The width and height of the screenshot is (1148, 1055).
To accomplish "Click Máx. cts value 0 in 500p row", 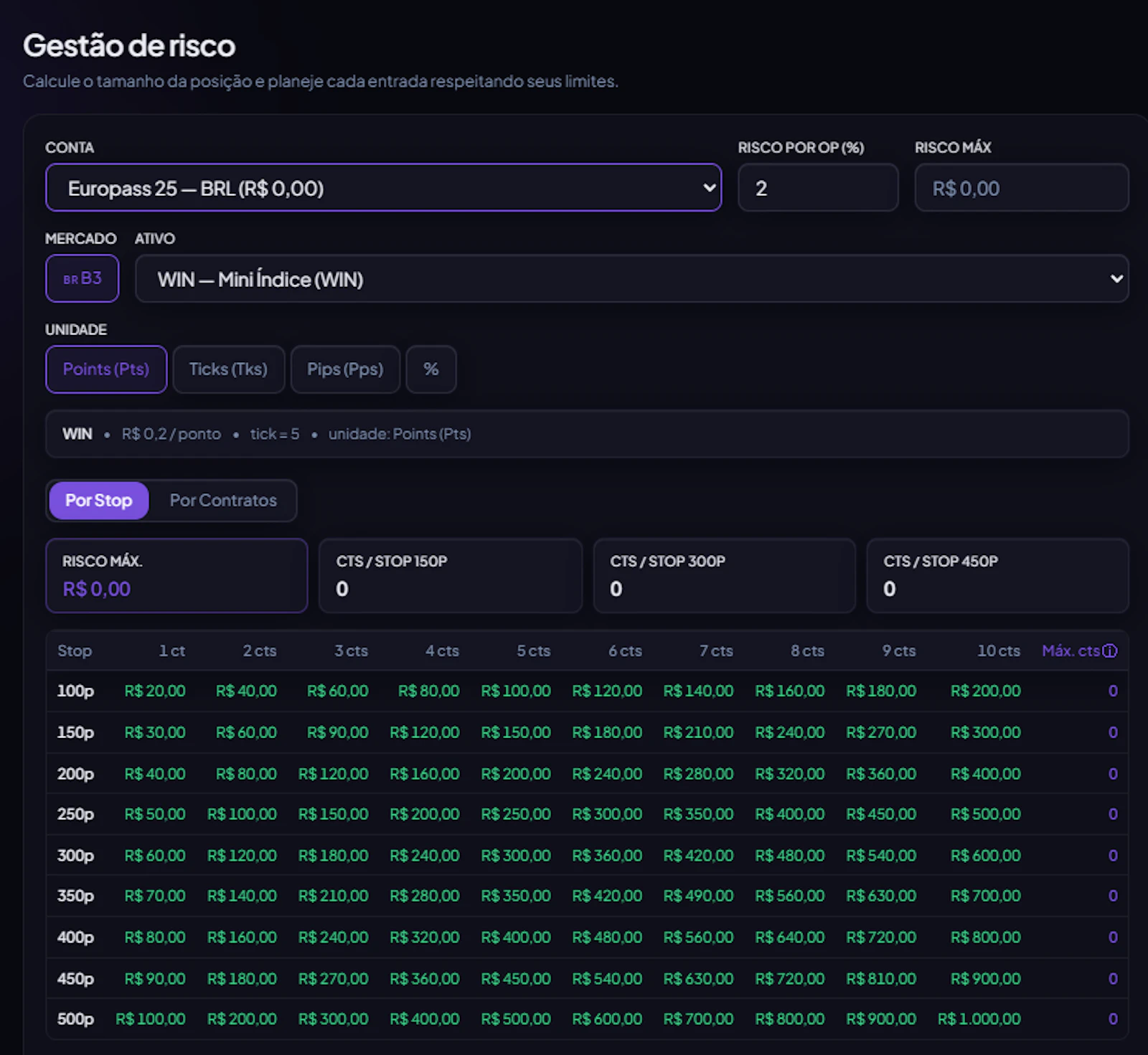I will 1113,1019.
